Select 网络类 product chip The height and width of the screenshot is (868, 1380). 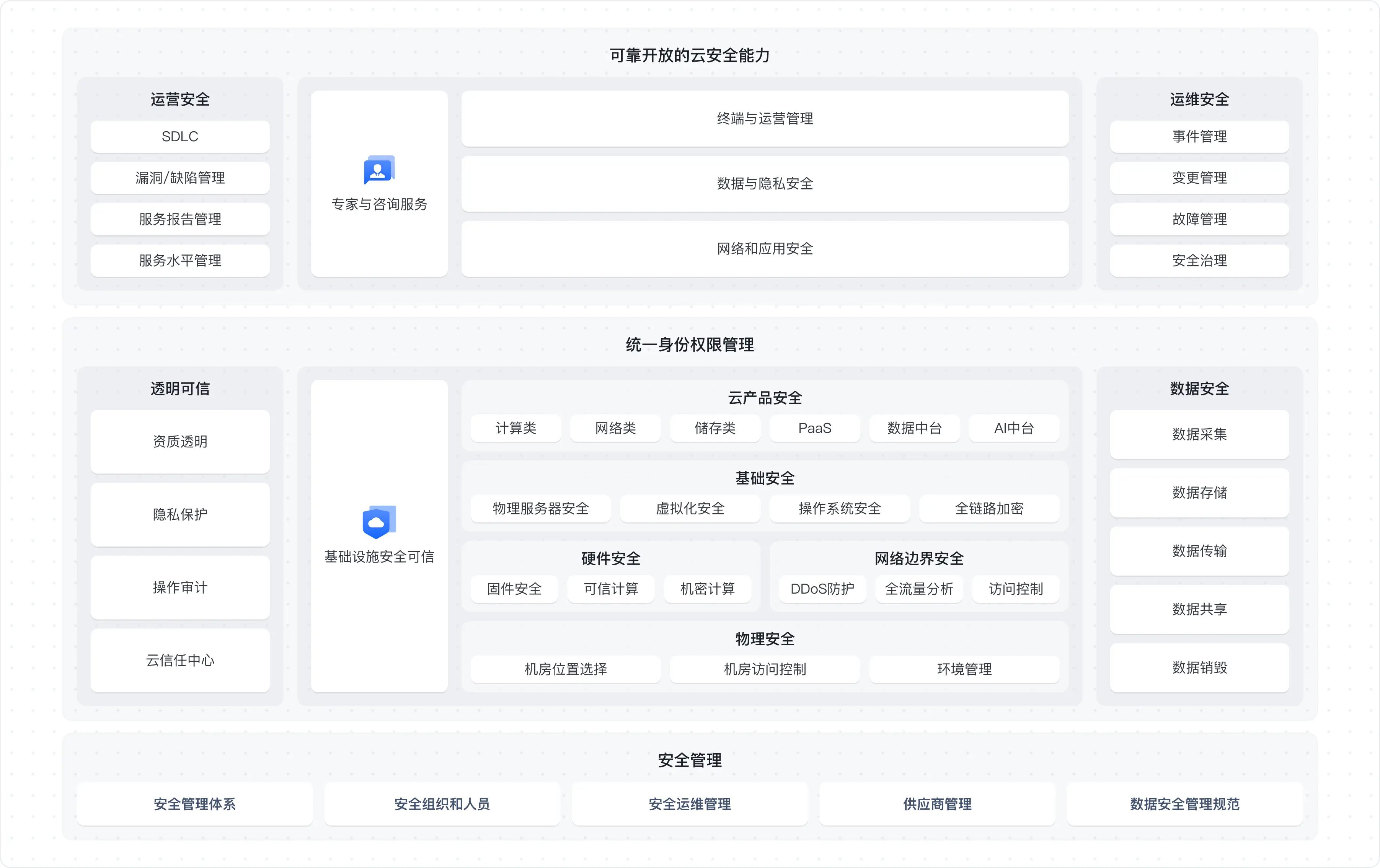615,428
